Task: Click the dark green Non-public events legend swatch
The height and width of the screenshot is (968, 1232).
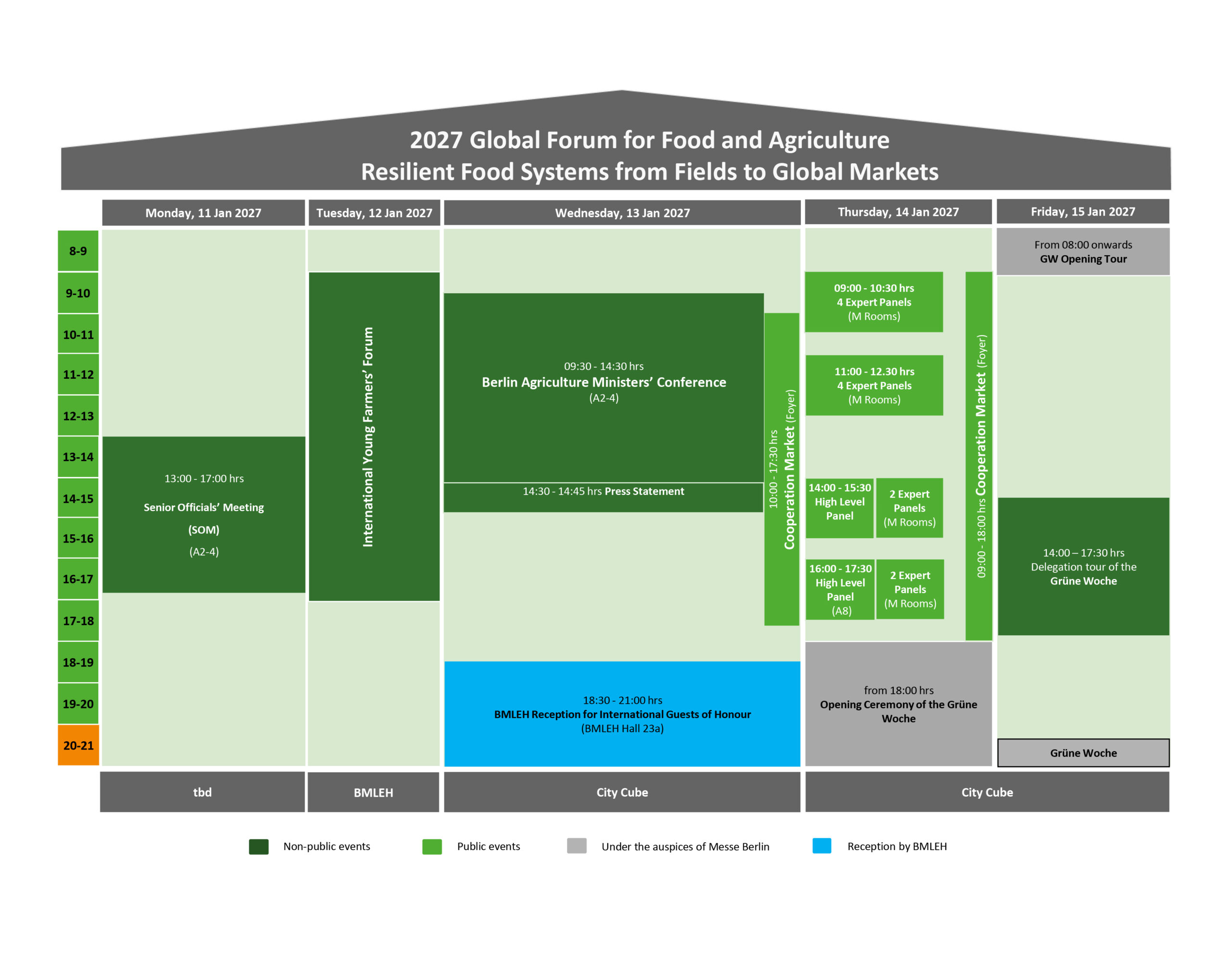Action: (x=258, y=846)
